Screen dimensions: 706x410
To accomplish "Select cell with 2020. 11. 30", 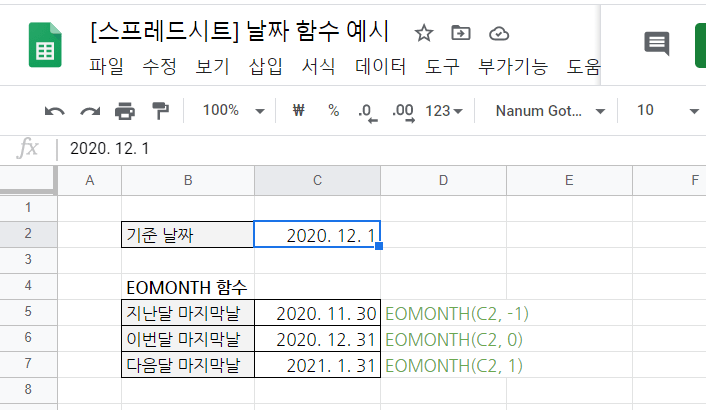I will pyautogui.click(x=317, y=313).
